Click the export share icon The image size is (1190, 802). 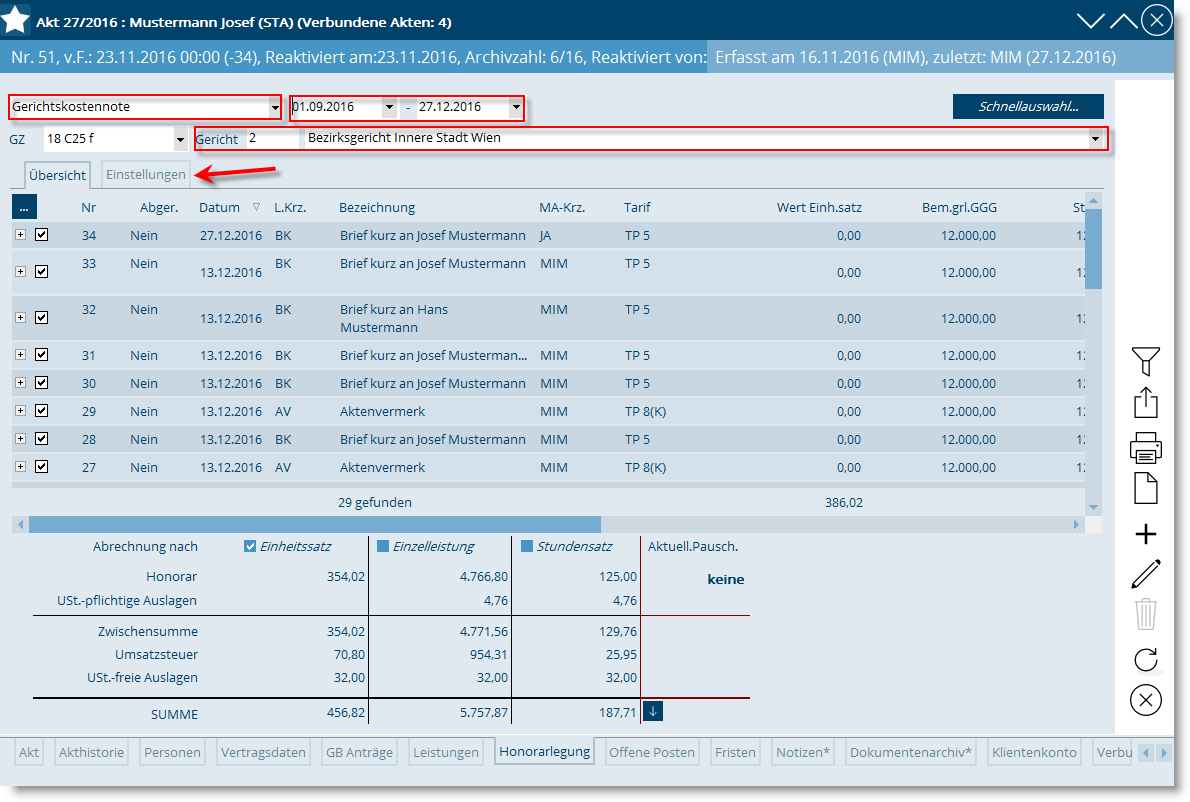tap(1145, 402)
